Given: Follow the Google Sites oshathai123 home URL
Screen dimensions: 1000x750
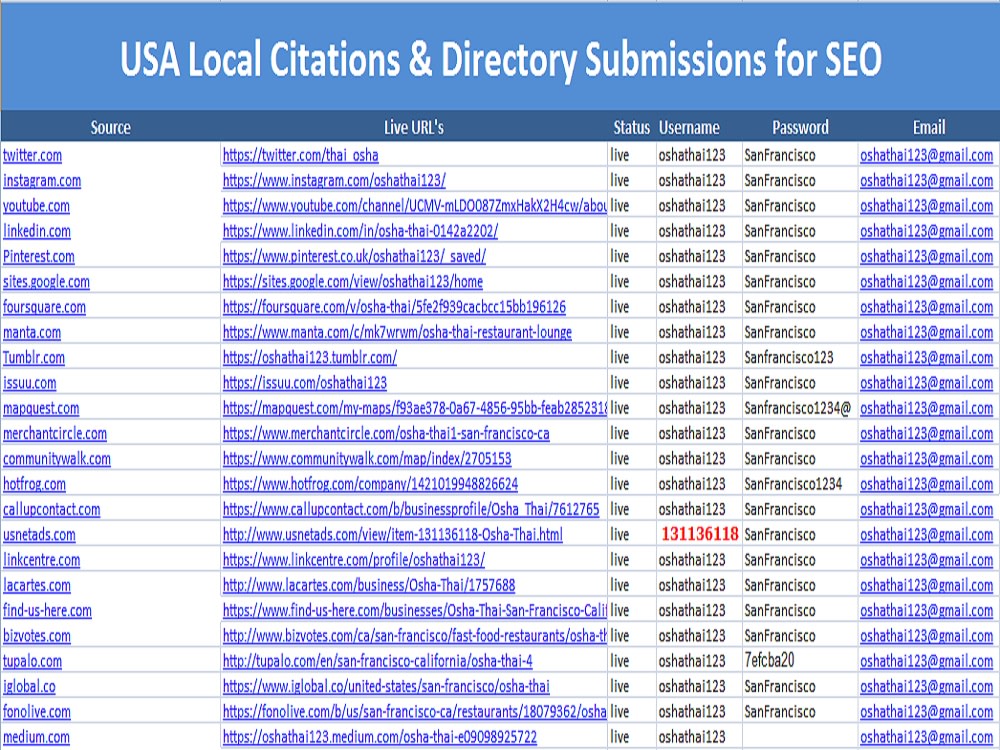Looking at the screenshot, I should [353, 282].
